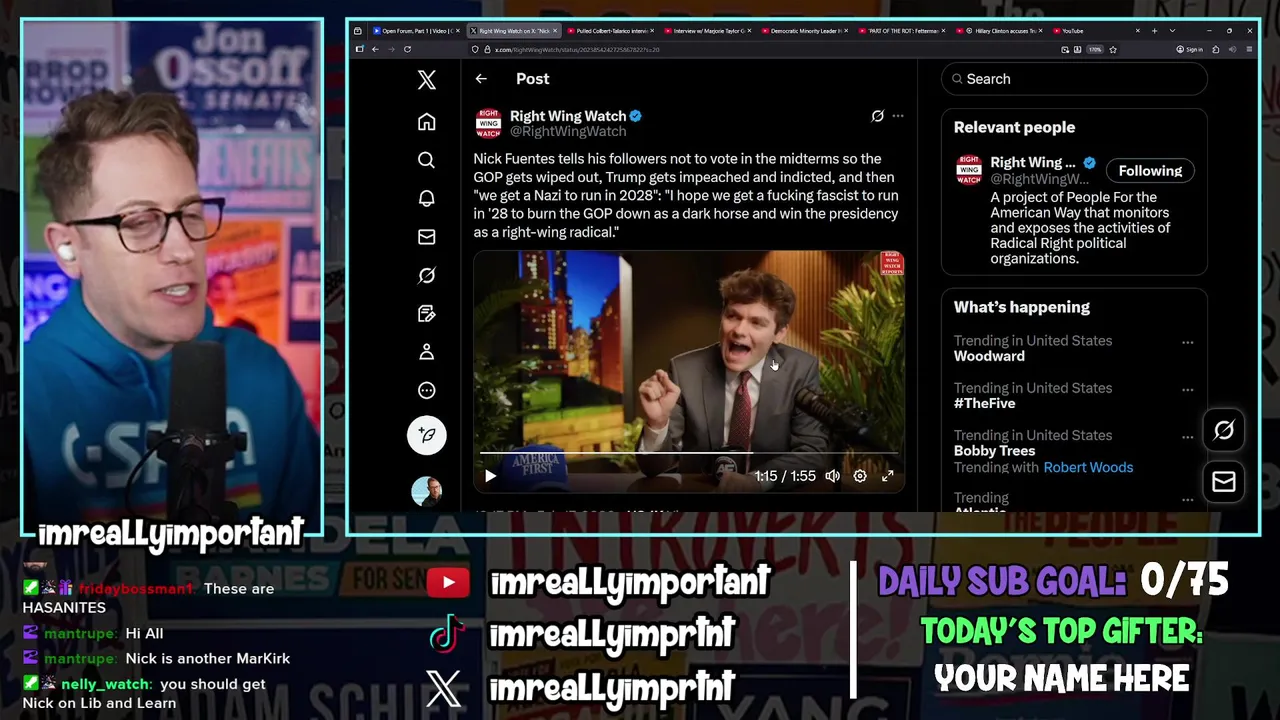Switch to the YouTube browser tab

(1095, 31)
